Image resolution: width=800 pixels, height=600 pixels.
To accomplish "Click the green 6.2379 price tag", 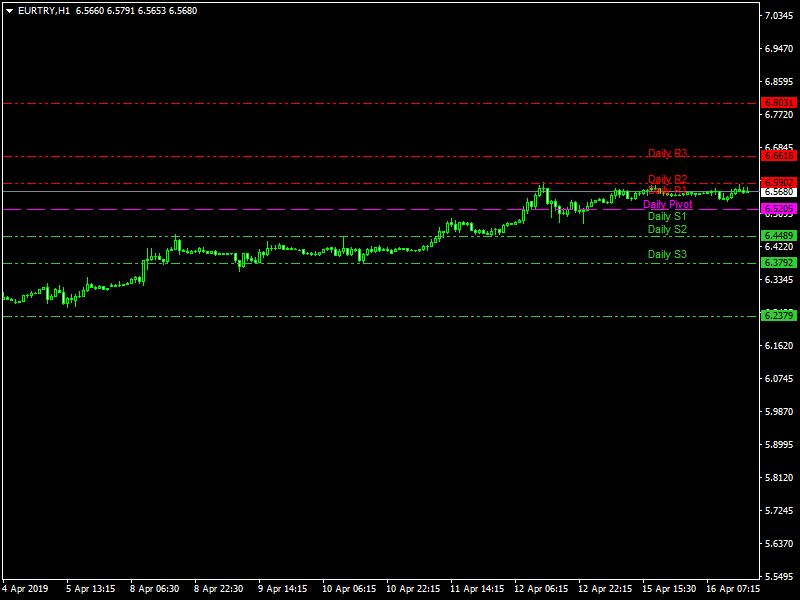I will click(x=778, y=316).
